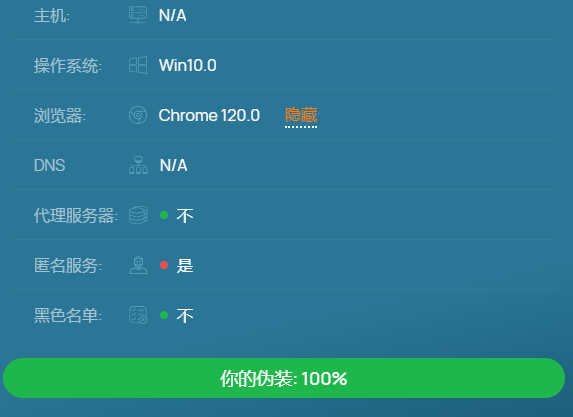Click the orange 隐藏 link
Viewport: 573px width, 417px height.
(x=301, y=115)
